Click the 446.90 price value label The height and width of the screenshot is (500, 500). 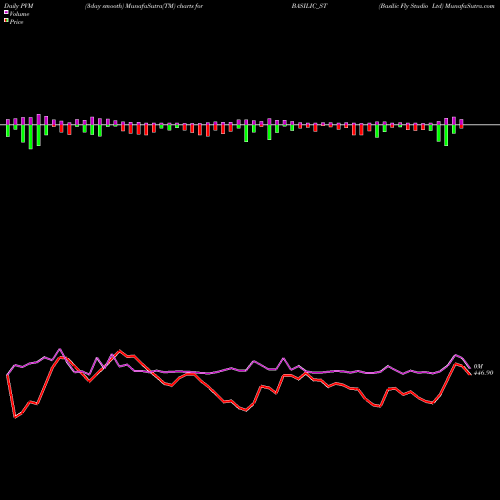(x=483, y=373)
